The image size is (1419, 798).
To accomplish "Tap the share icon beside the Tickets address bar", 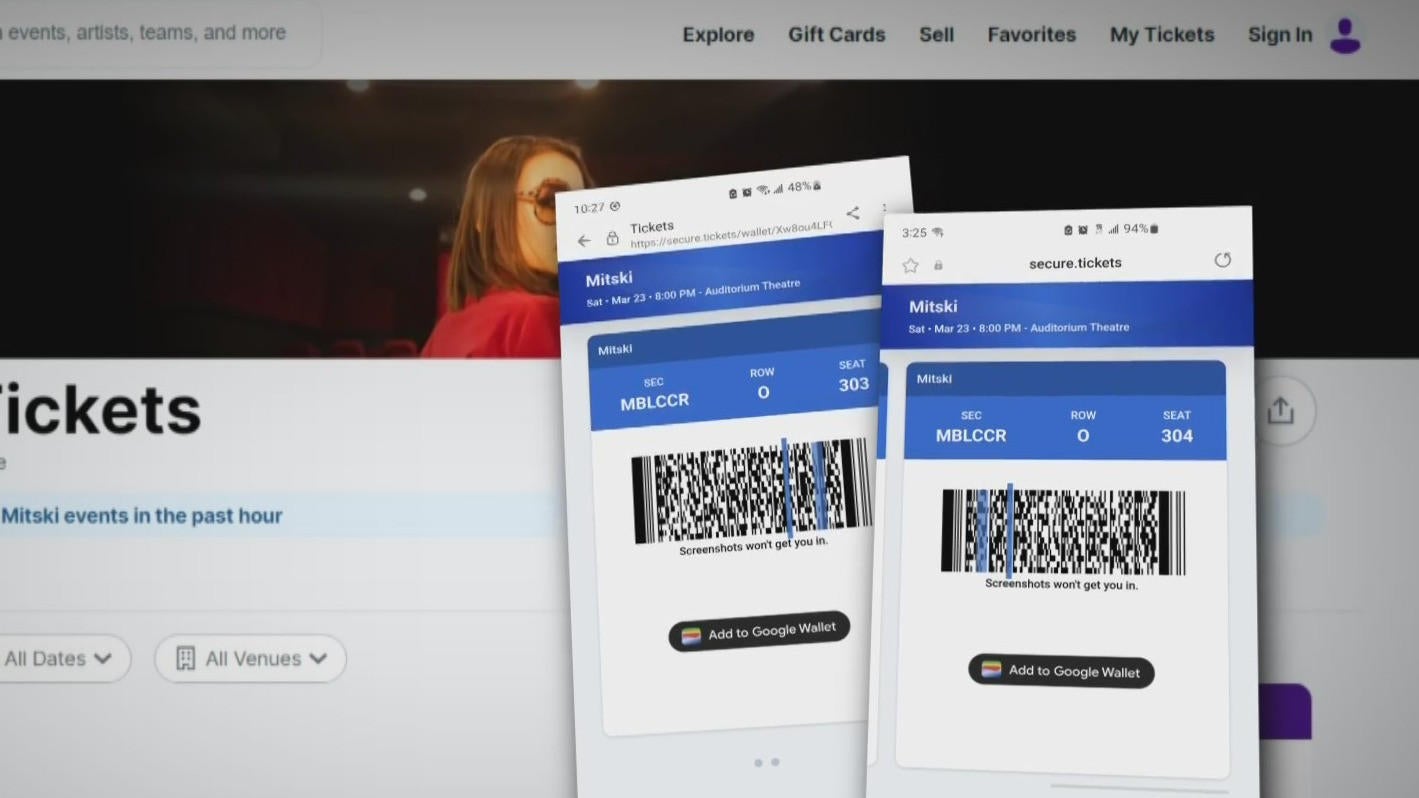I will pyautogui.click(x=853, y=213).
